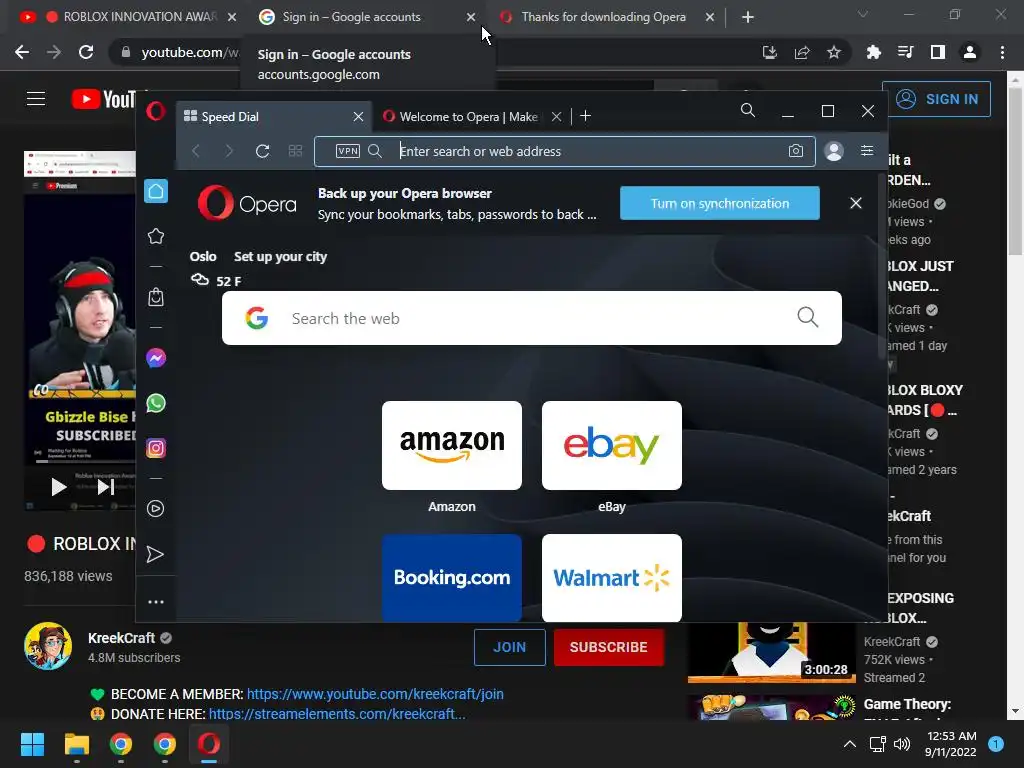Screen dimensions: 1024x768
Task: Close the Welcome to Opera tab
Action: click(x=556, y=116)
